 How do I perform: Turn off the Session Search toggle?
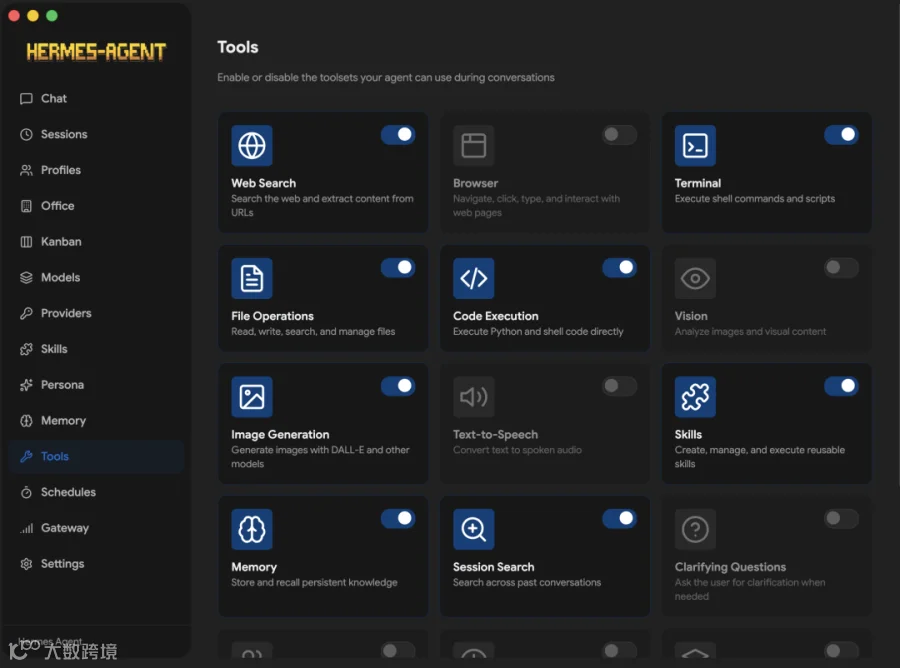click(619, 519)
